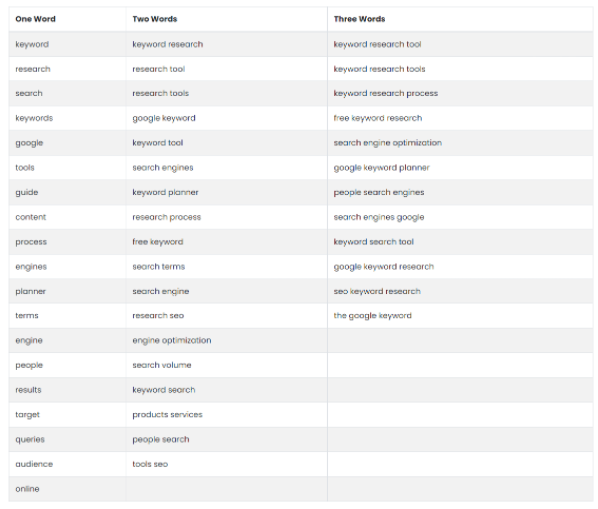Select the 'keyword research tool' cell
The height and width of the screenshot is (509, 598).
click(x=377, y=44)
